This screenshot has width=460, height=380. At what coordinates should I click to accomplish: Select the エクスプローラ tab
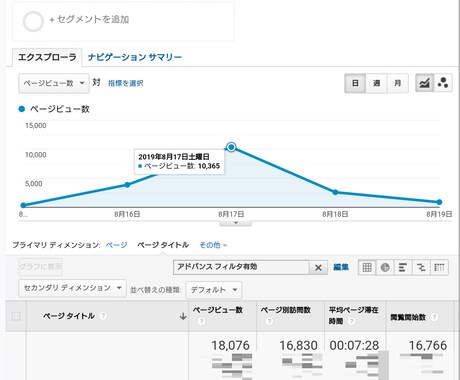(x=47, y=57)
